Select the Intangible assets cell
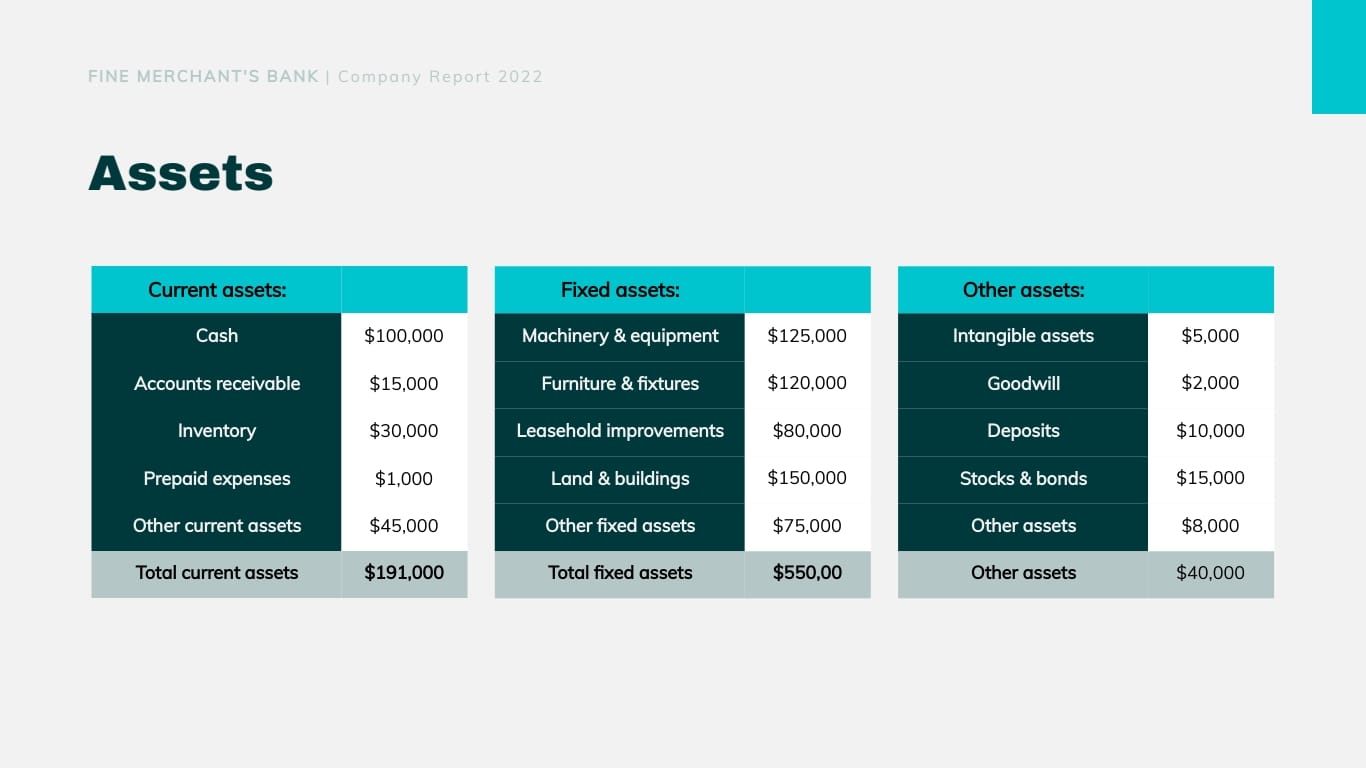 coord(1023,336)
